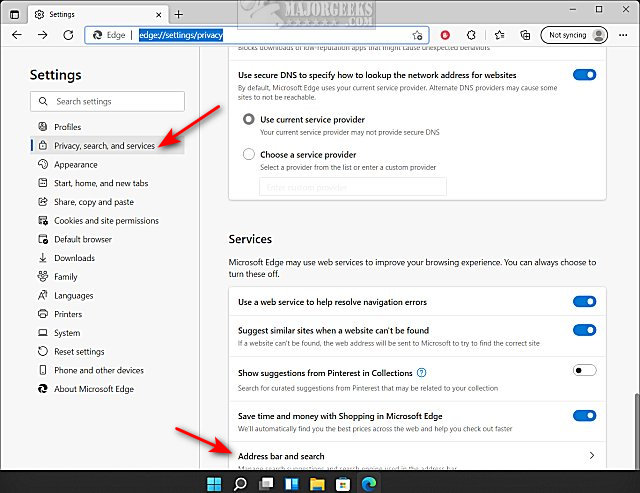Viewport: 640px width, 493px height.
Task: Open Downloads settings
Action: click(107, 258)
